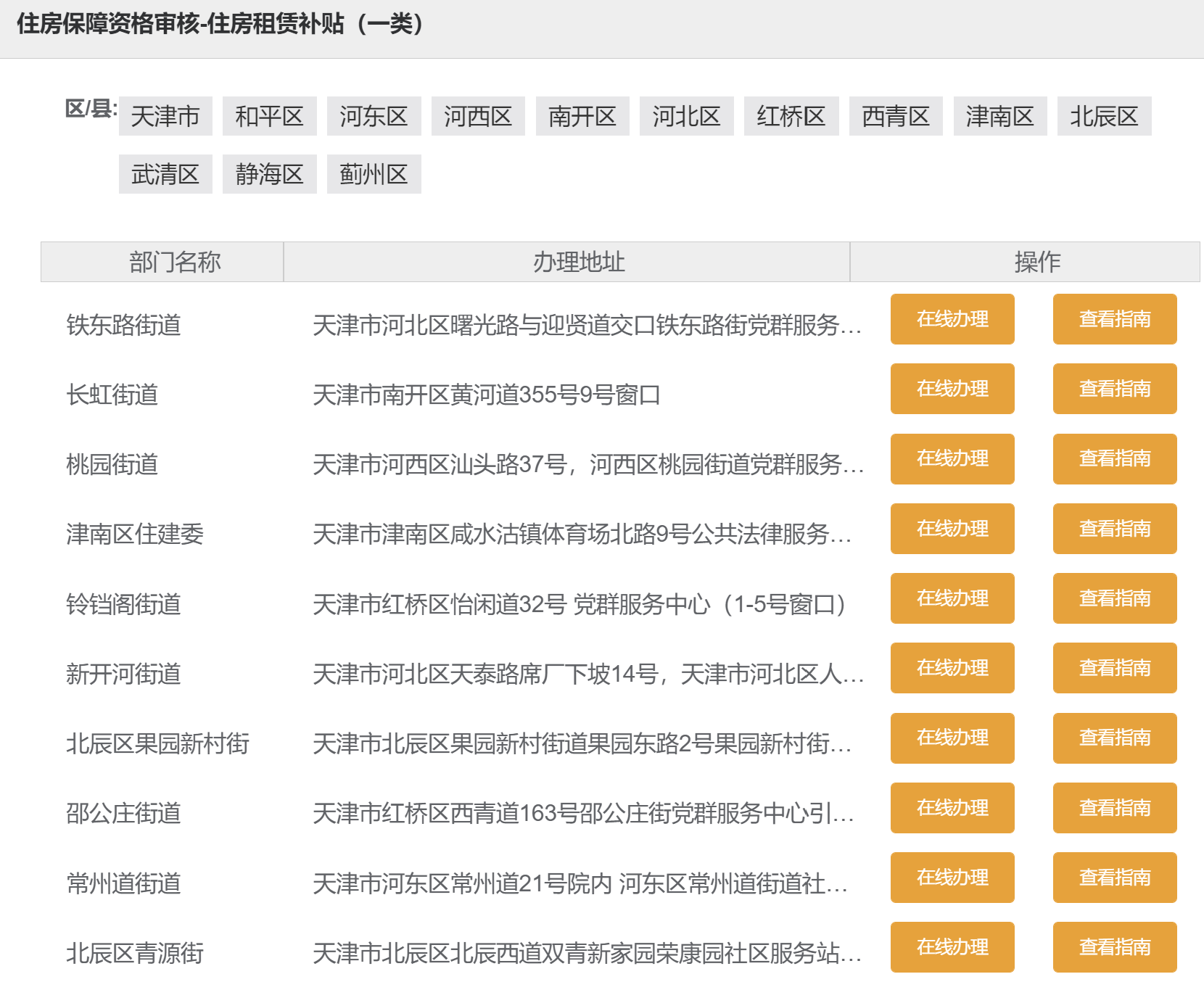Image resolution: width=1204 pixels, height=982 pixels.
Task: View guide for 北辰区果园新村街
Action: tap(1114, 738)
